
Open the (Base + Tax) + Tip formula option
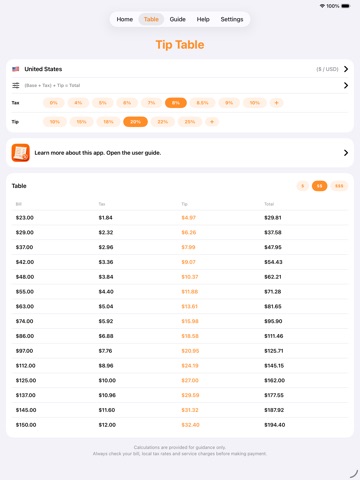click(x=52, y=85)
